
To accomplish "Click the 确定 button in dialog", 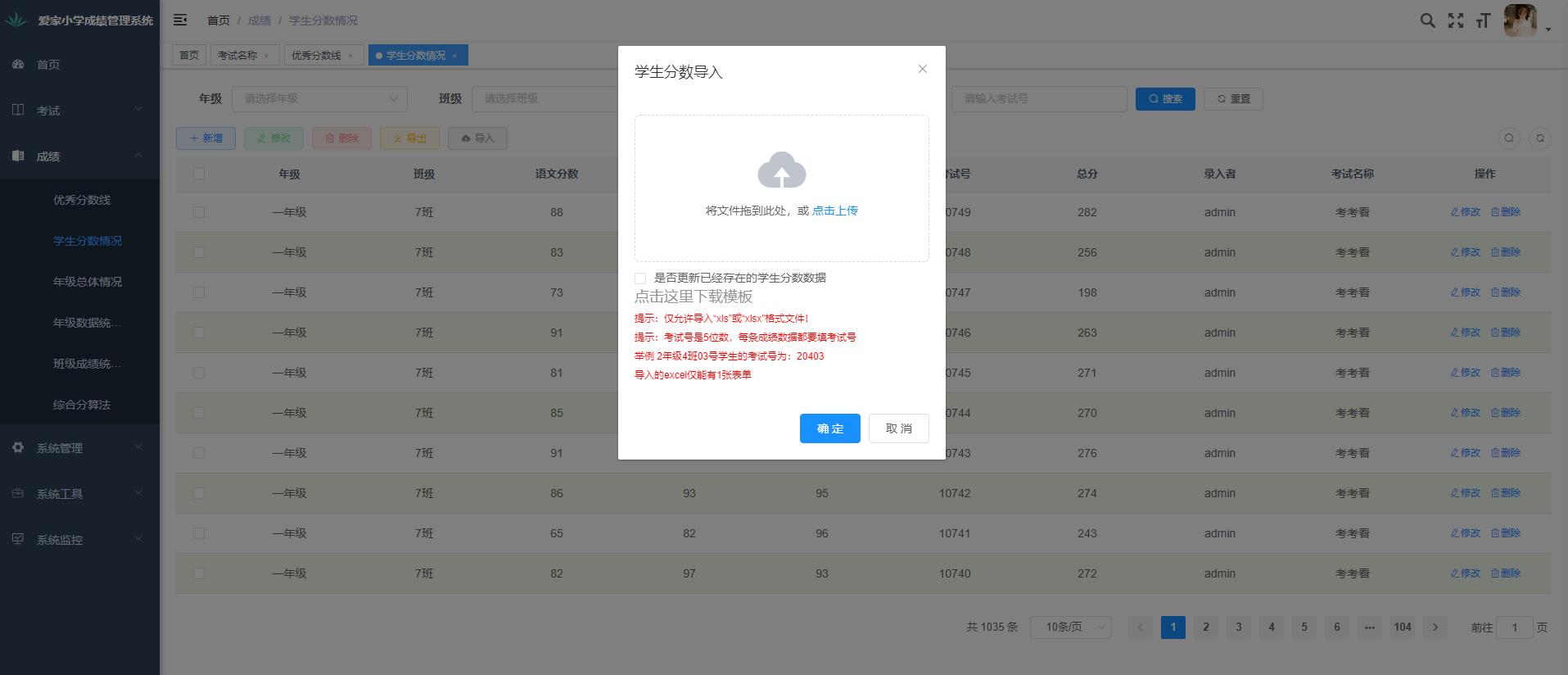I will (x=829, y=428).
